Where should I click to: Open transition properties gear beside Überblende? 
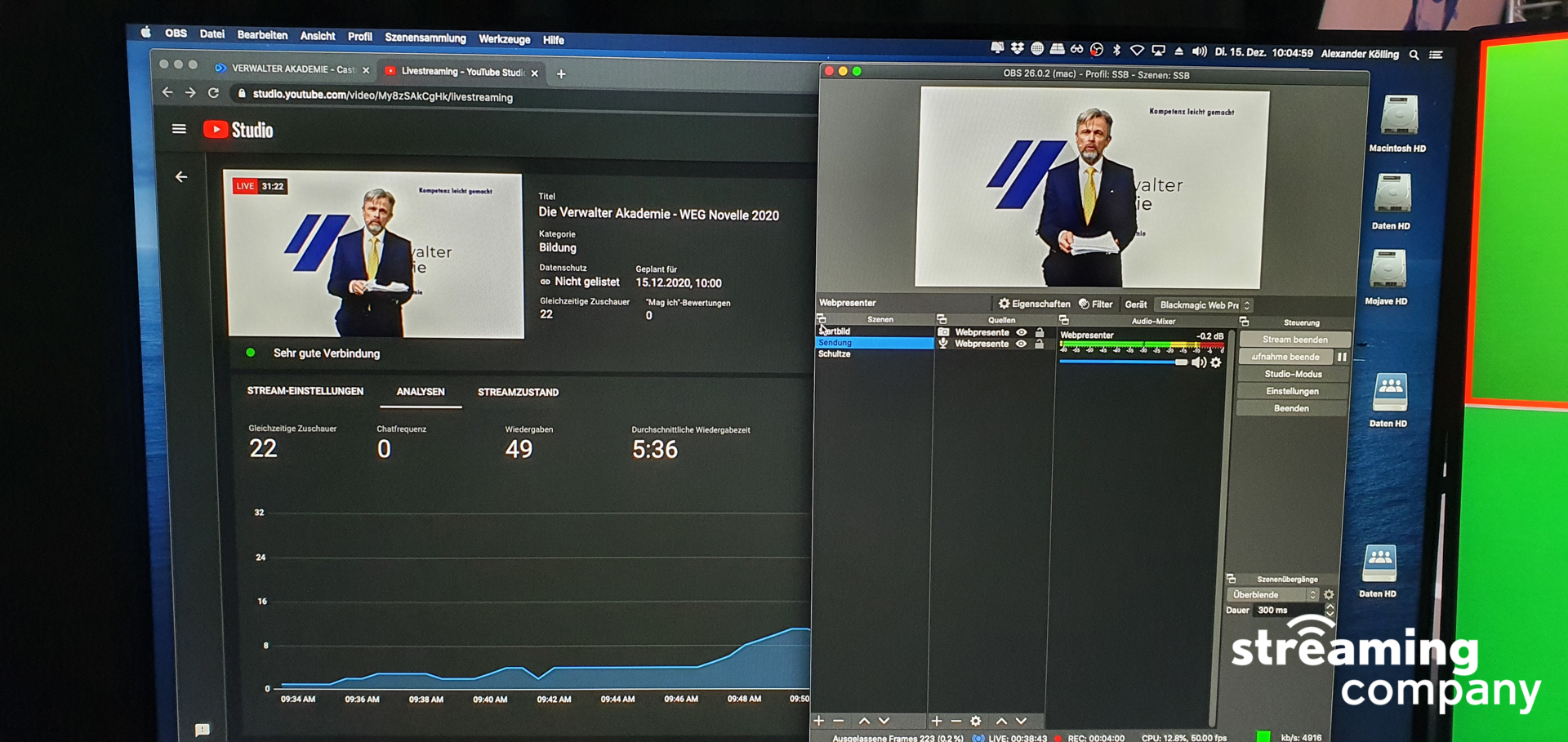[x=1329, y=594]
